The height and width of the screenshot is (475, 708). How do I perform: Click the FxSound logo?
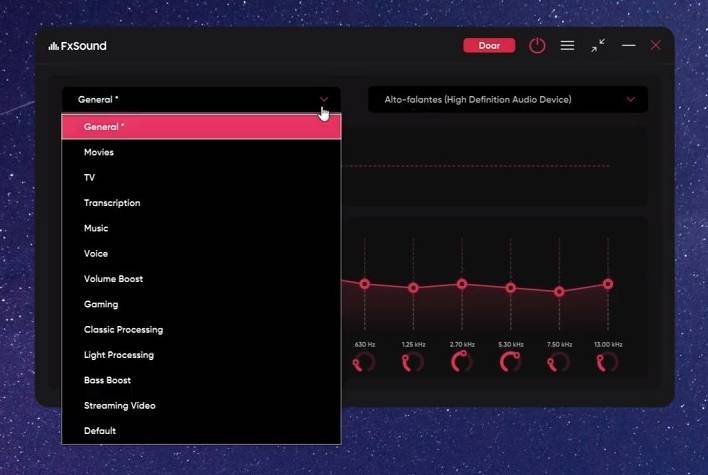click(x=78, y=46)
